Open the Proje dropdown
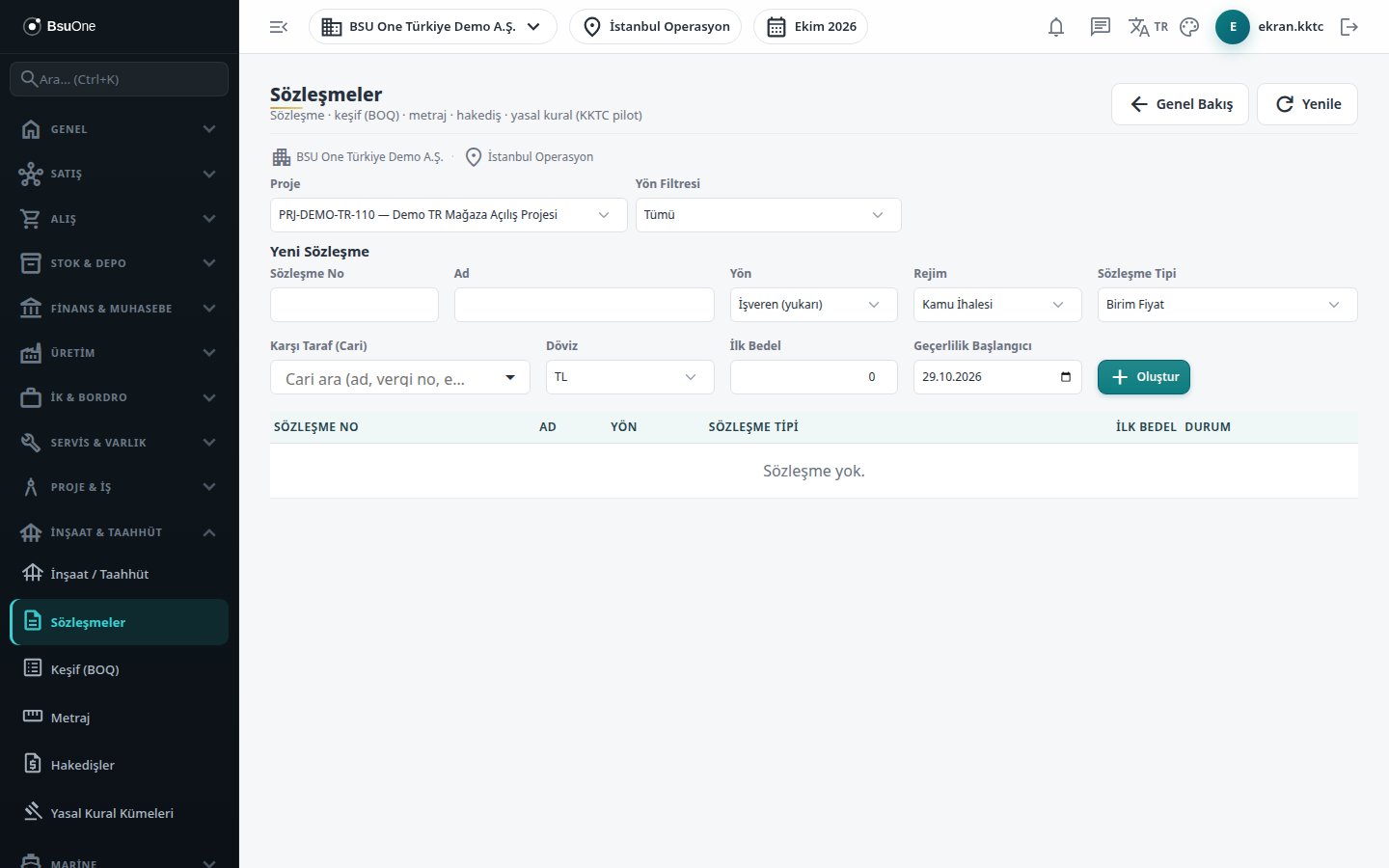 449,215
